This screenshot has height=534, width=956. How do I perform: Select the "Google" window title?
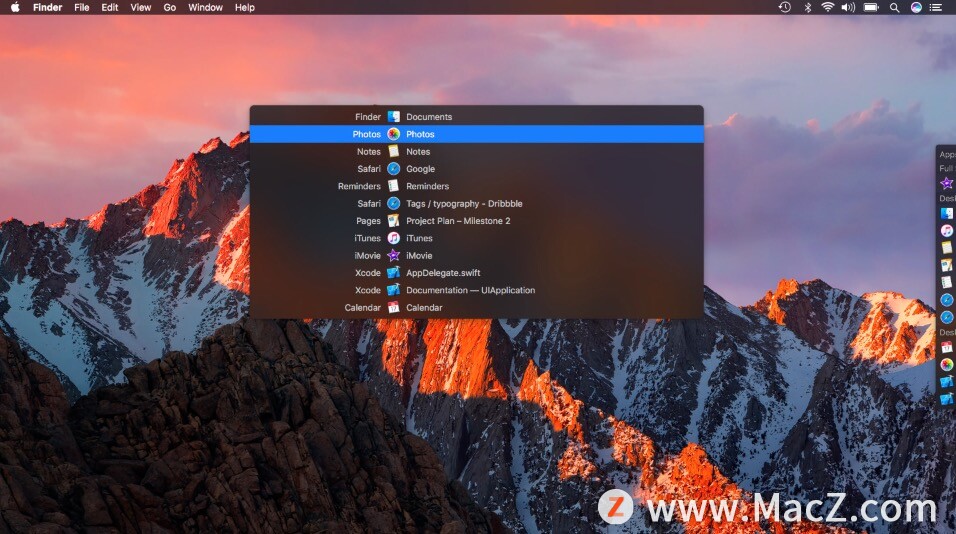(x=421, y=169)
